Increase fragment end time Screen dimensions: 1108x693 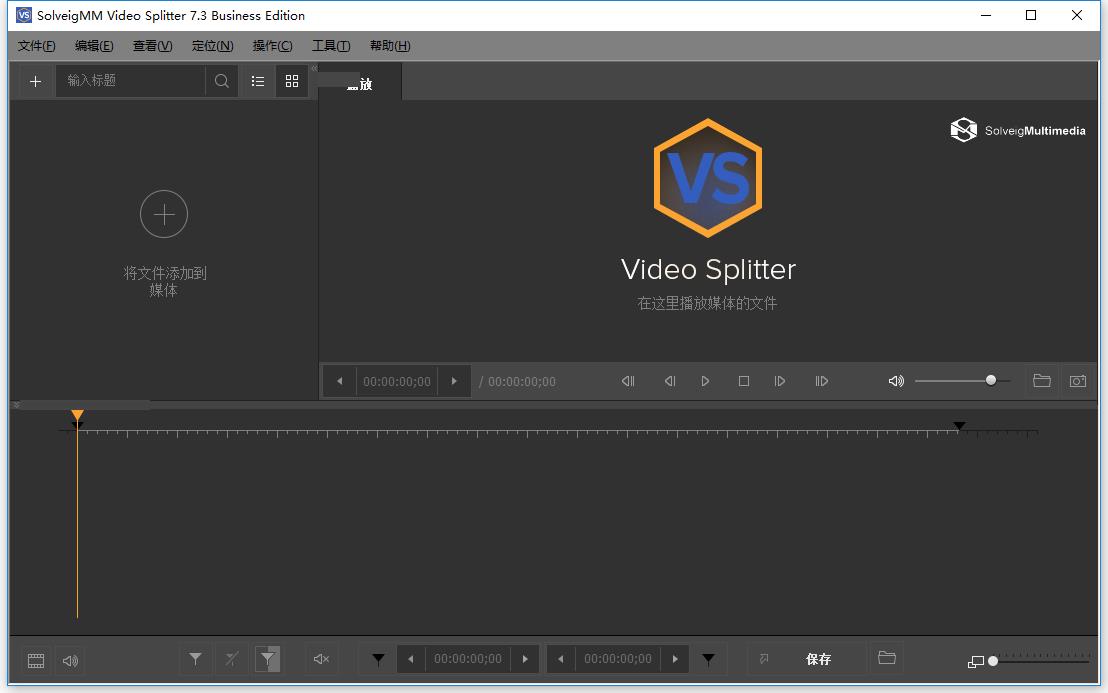pyautogui.click(x=675, y=659)
